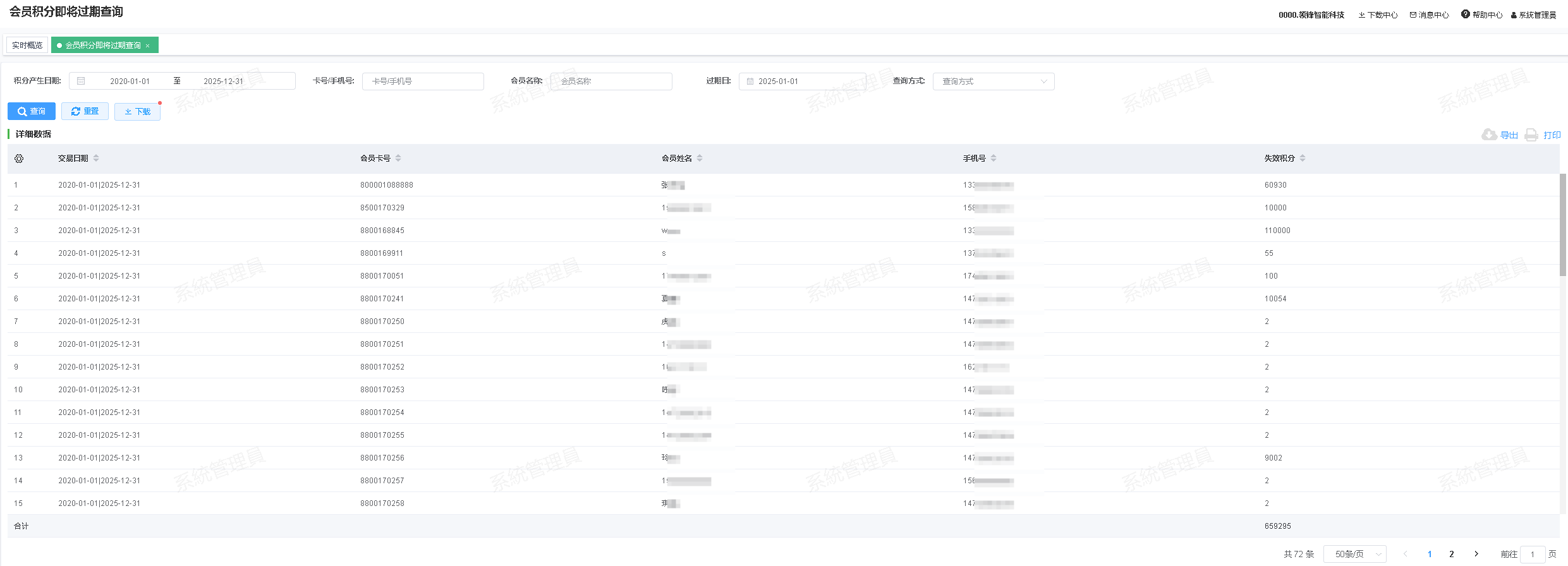The width and height of the screenshot is (1568, 566).
Task: Click the 前往 page number input
Action: [1533, 554]
